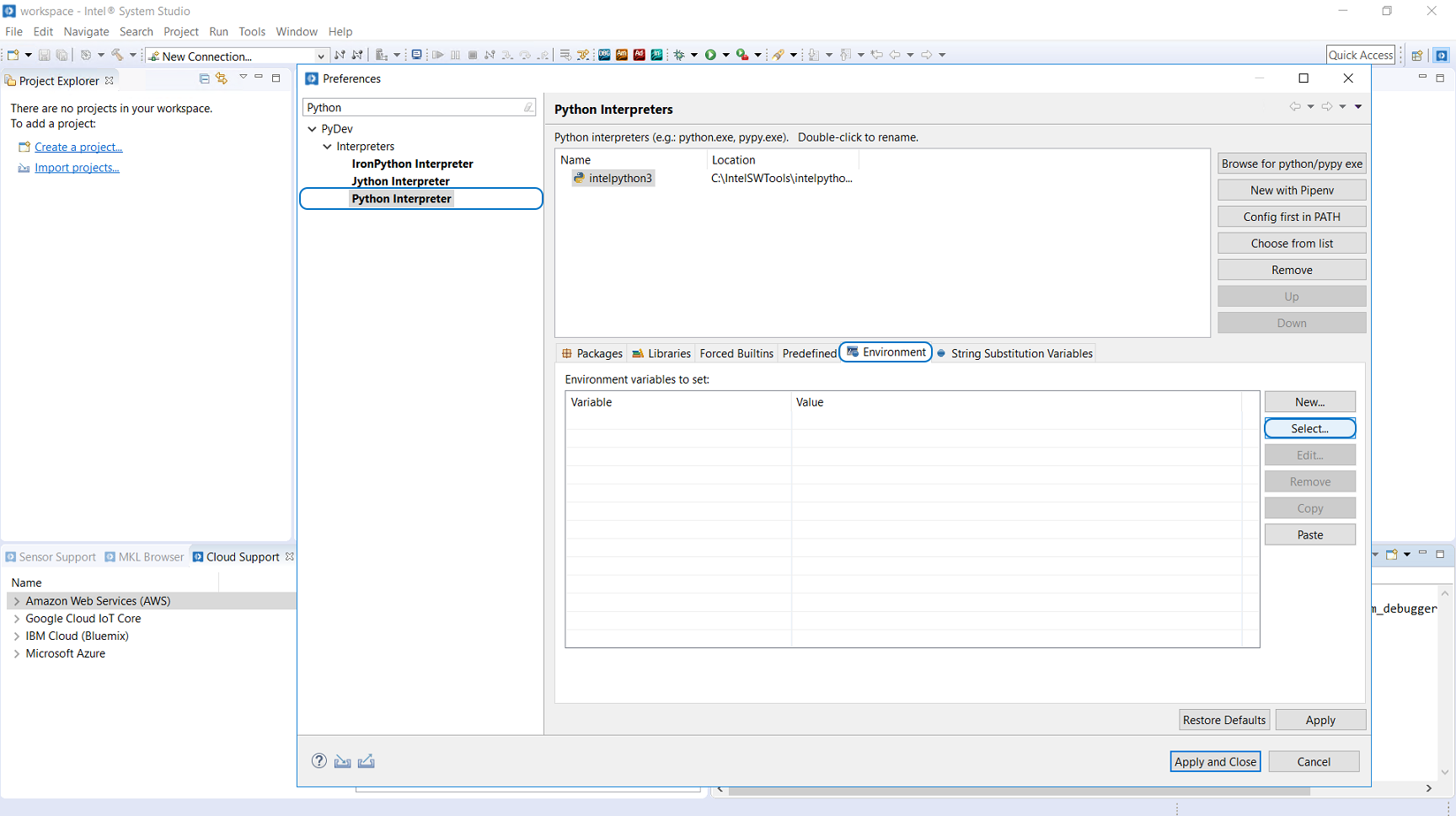Open the Tools menu
The width and height of the screenshot is (1456, 816).
[x=252, y=31]
